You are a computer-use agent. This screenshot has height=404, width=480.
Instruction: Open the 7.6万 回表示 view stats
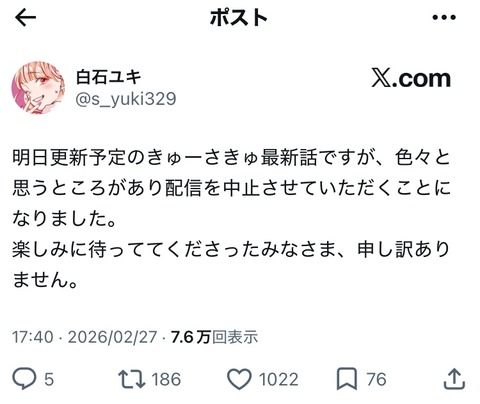[214, 337]
